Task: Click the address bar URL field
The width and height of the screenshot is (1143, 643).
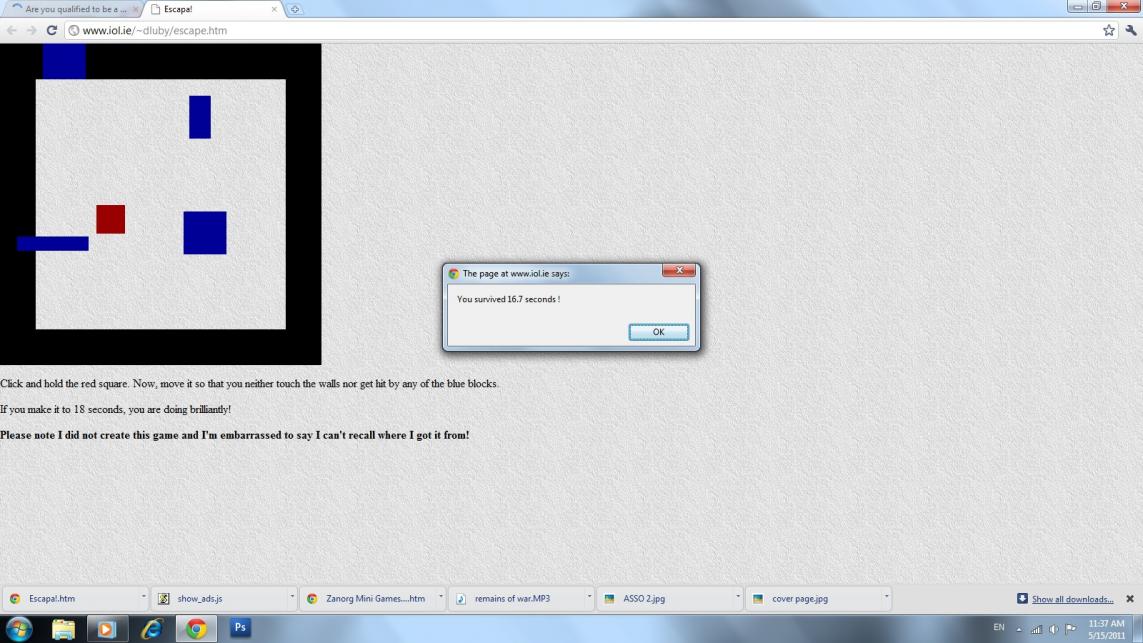Action: (x=583, y=30)
